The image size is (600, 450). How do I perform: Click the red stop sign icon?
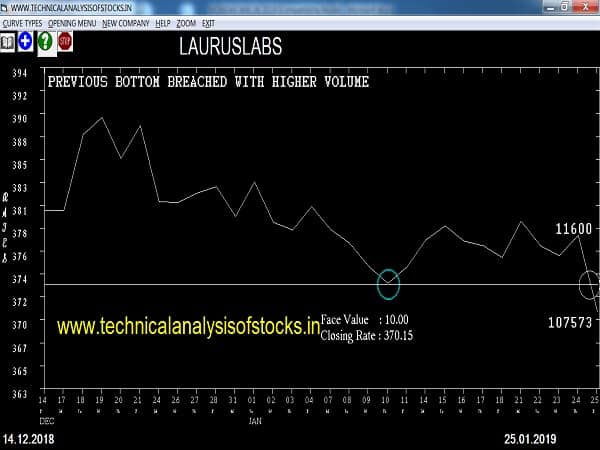click(65, 42)
